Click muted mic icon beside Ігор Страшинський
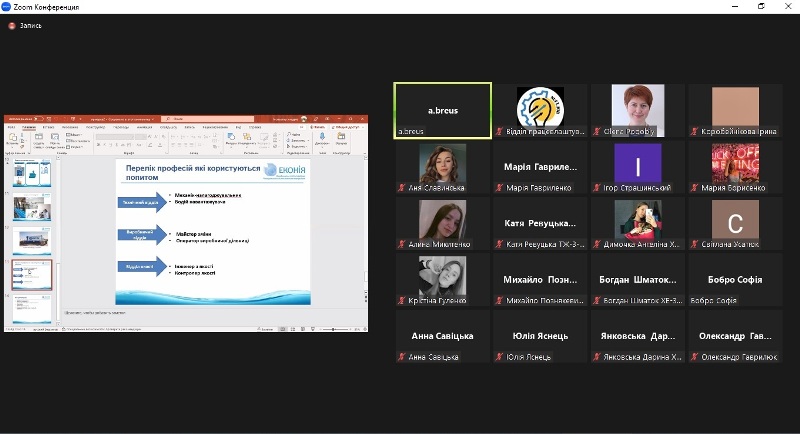 [x=598, y=187]
